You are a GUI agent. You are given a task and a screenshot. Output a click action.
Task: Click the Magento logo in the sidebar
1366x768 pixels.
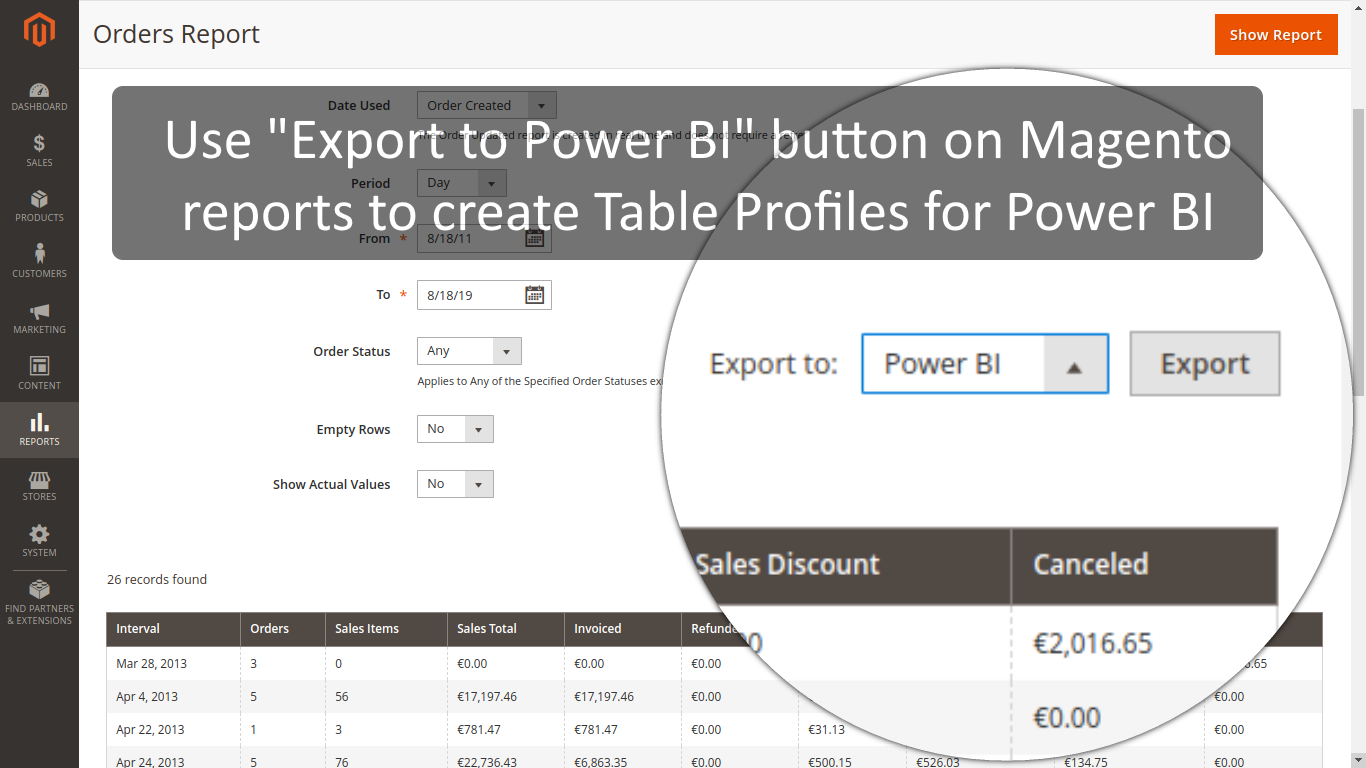click(x=39, y=30)
